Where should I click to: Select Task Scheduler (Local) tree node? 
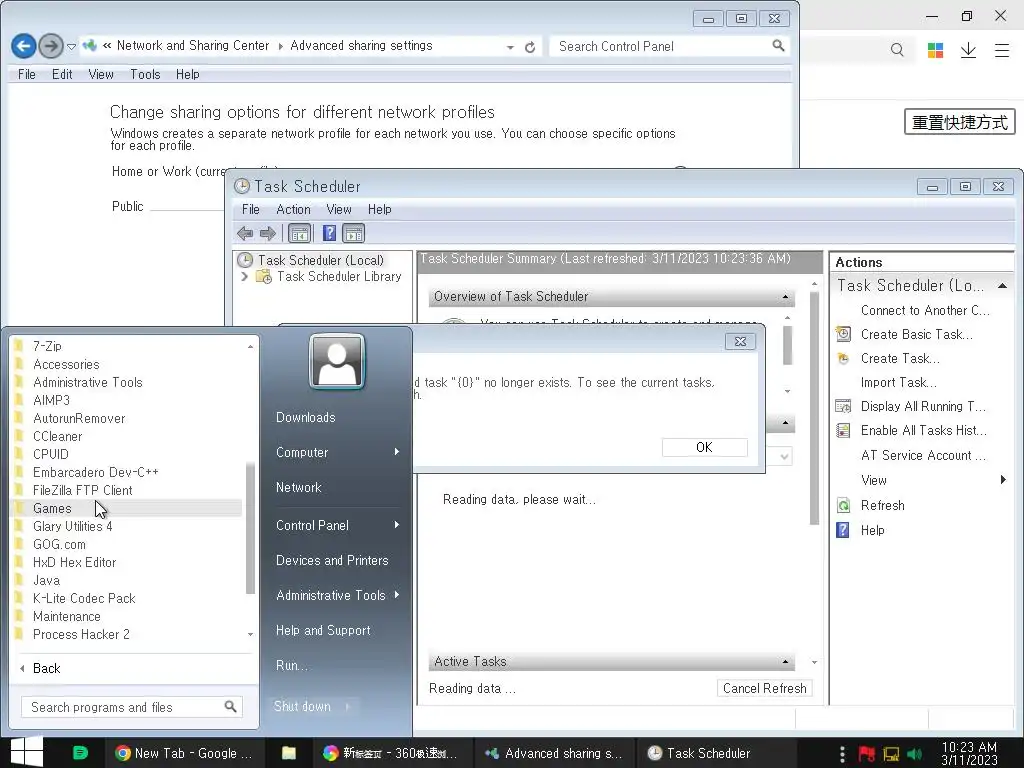pos(321,260)
